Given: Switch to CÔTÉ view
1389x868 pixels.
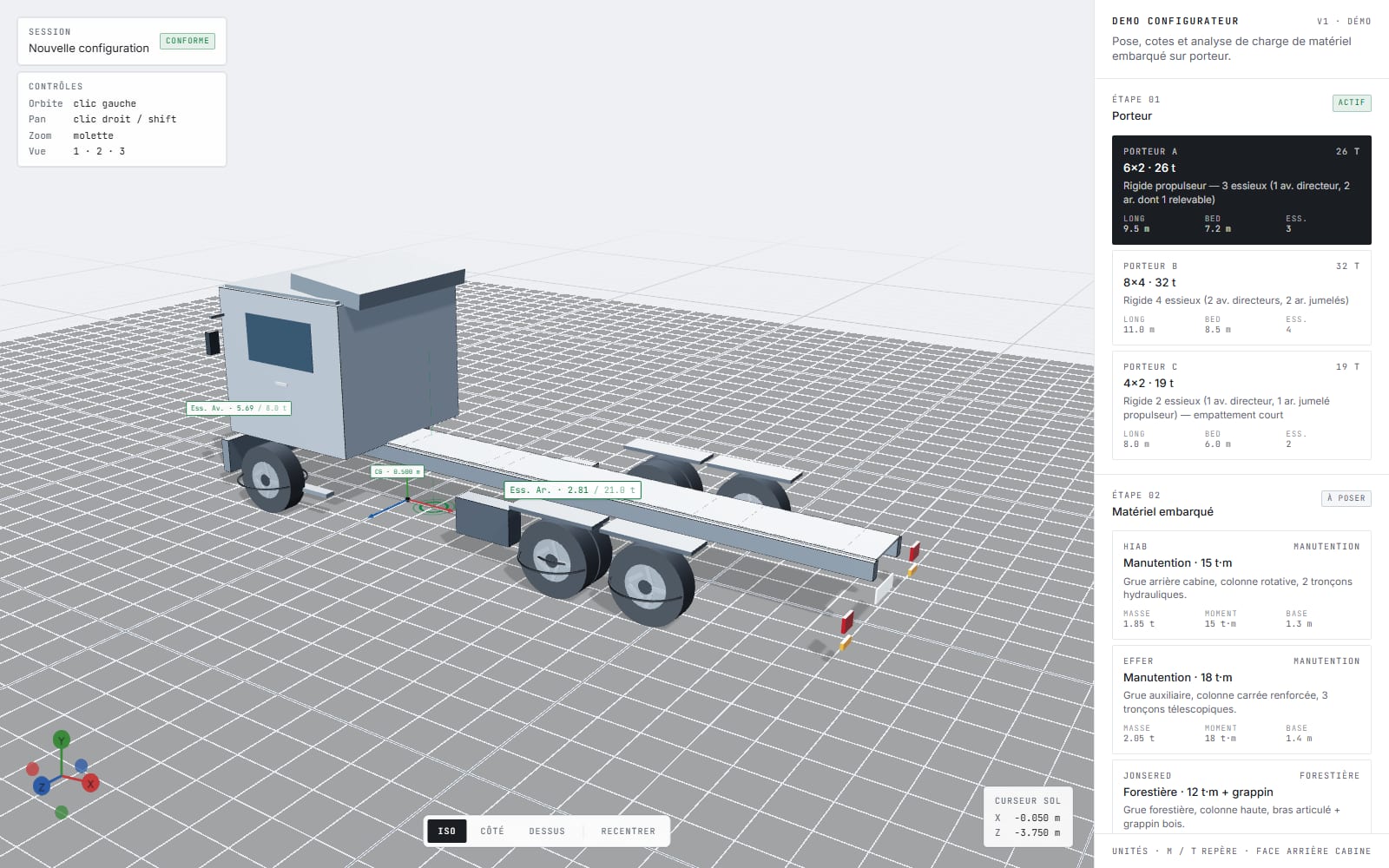Looking at the screenshot, I should pos(492,831).
